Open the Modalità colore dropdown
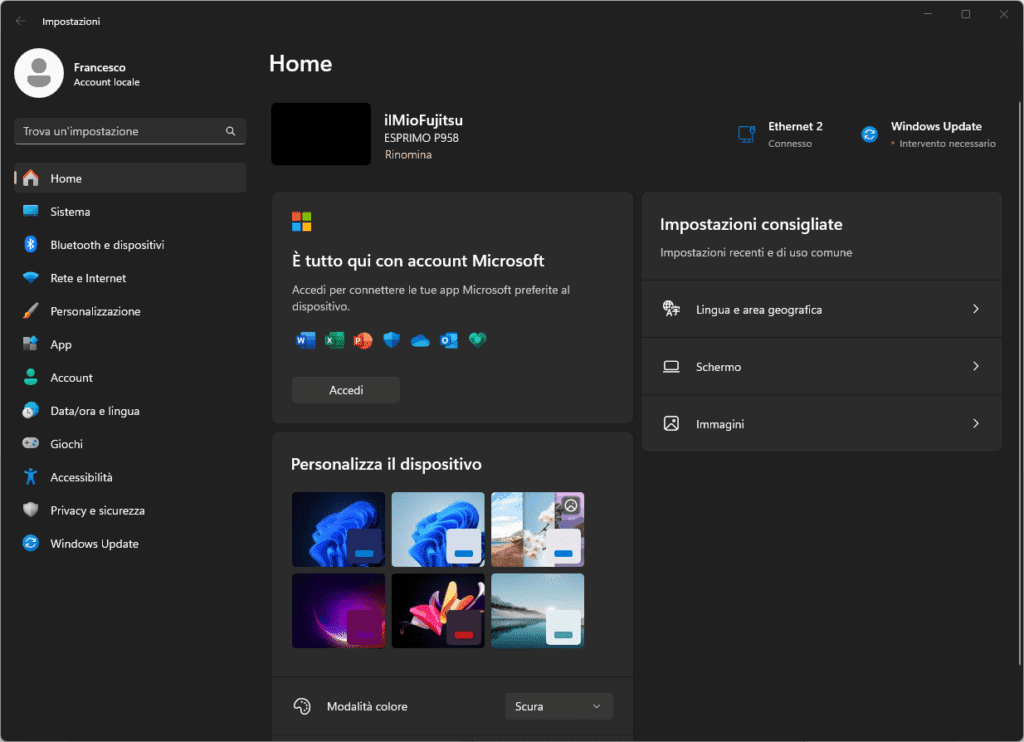Viewport: 1024px width, 742px height. 558,706
